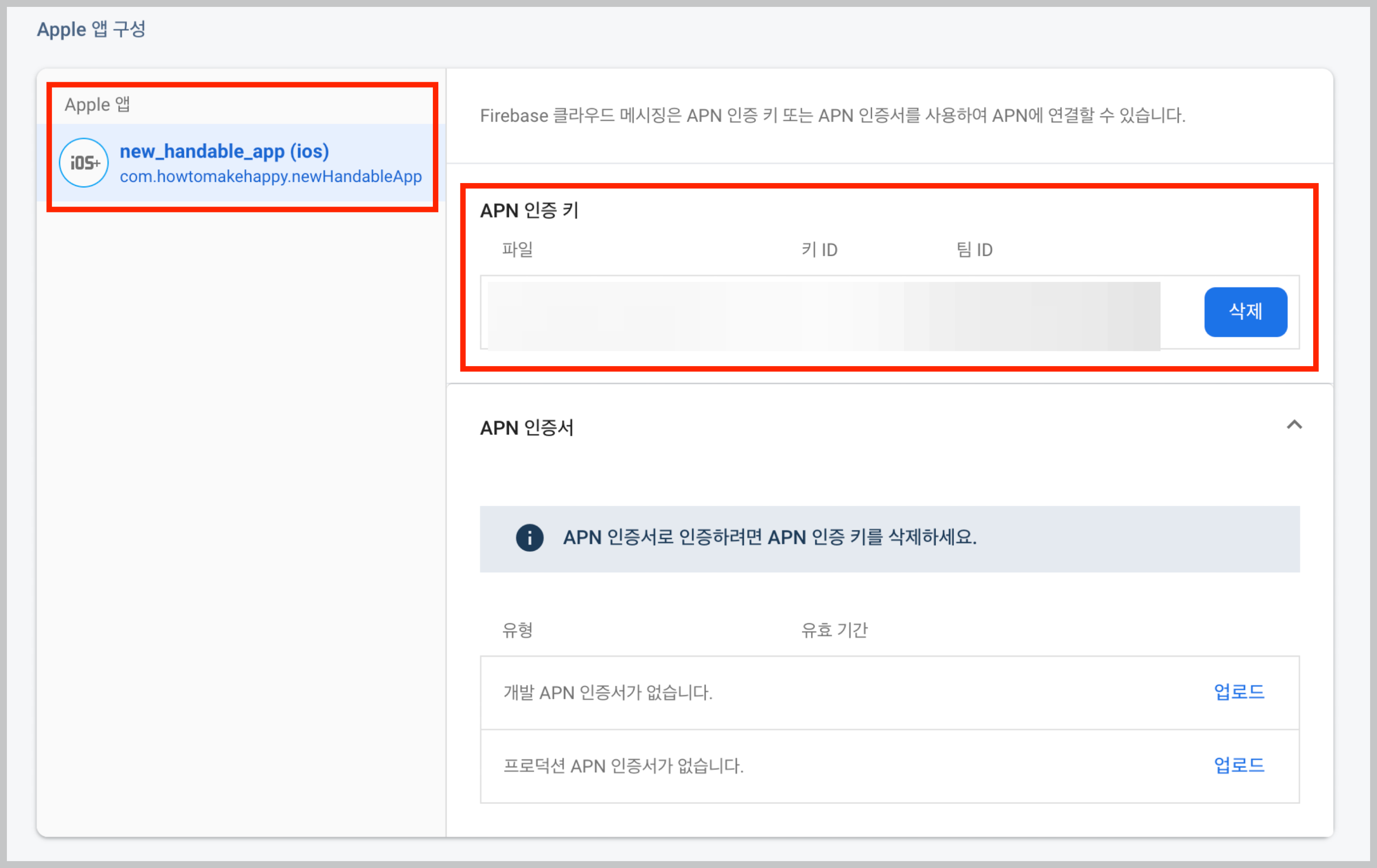Click the 유효 기간 column header
1377x868 pixels.
pyautogui.click(x=834, y=630)
